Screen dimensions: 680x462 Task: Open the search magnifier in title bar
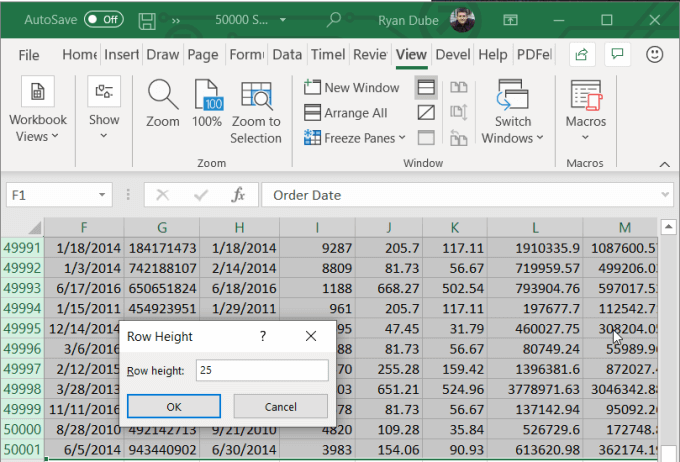point(334,19)
